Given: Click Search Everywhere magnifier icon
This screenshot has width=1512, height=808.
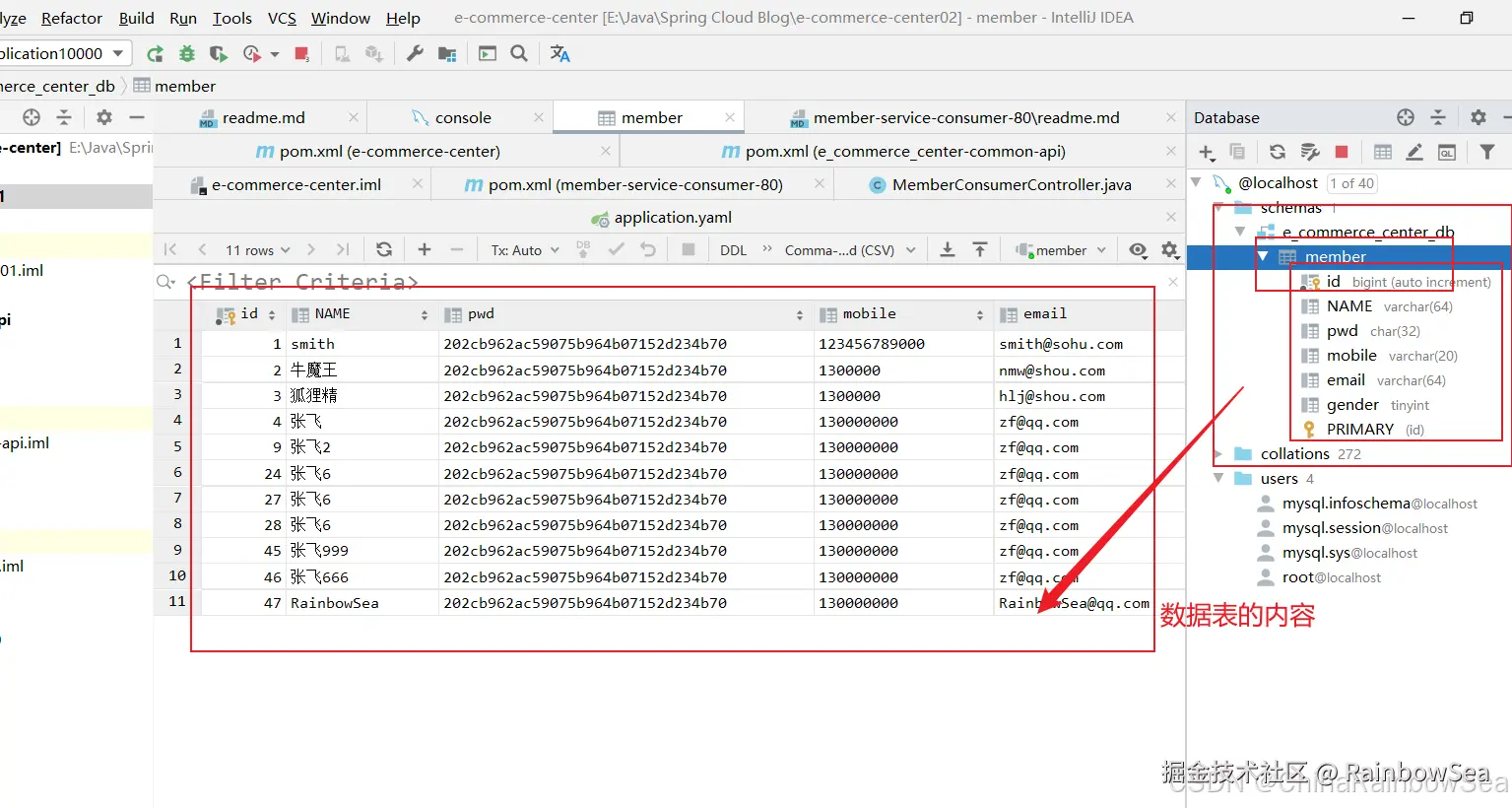Looking at the screenshot, I should pos(519,53).
